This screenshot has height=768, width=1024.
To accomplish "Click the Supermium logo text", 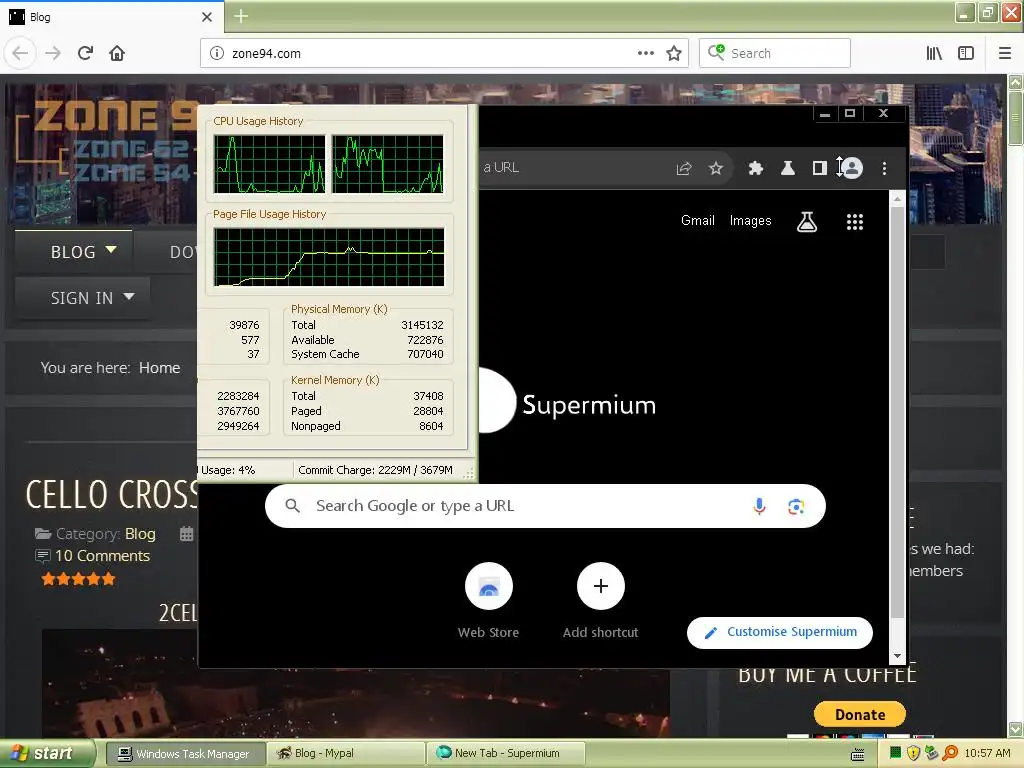I will coord(589,405).
